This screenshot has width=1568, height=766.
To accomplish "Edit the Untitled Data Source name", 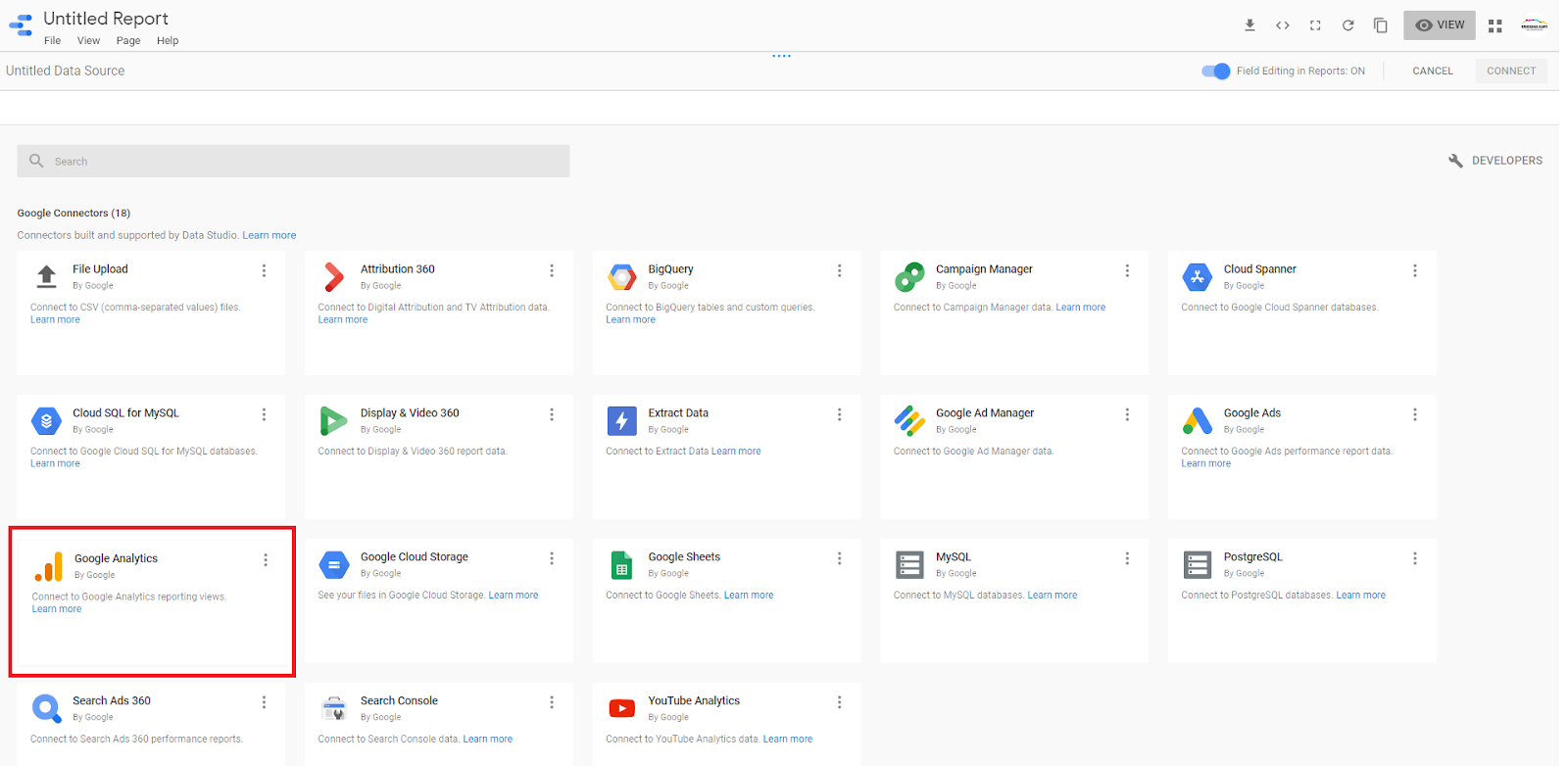I will 66,72.
